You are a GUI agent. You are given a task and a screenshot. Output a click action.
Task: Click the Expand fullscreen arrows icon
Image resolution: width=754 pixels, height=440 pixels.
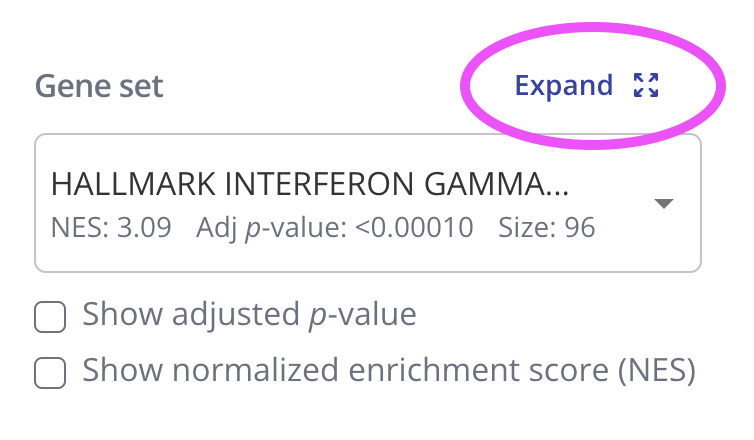click(x=647, y=86)
